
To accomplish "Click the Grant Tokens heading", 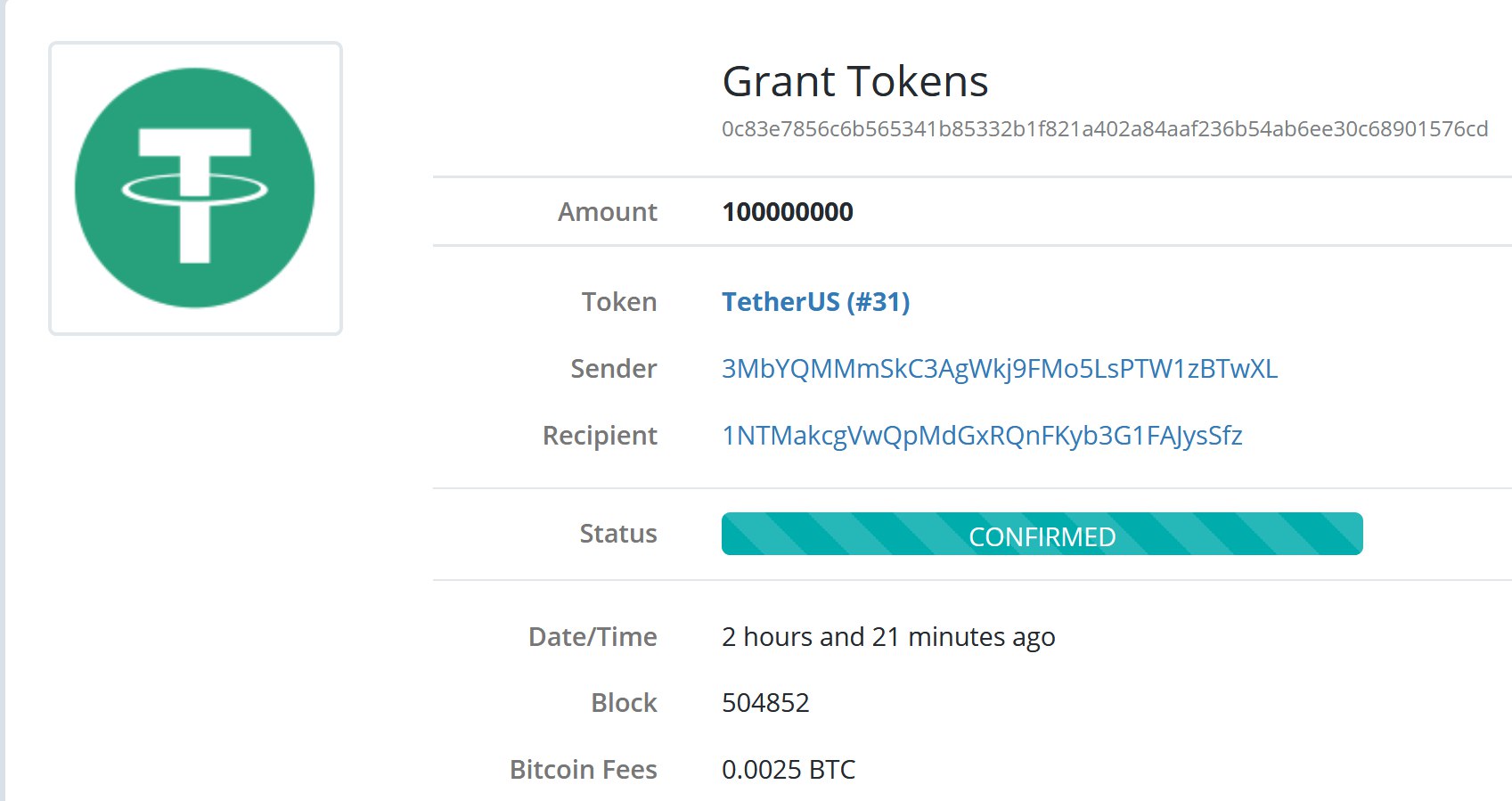I will 854,82.
